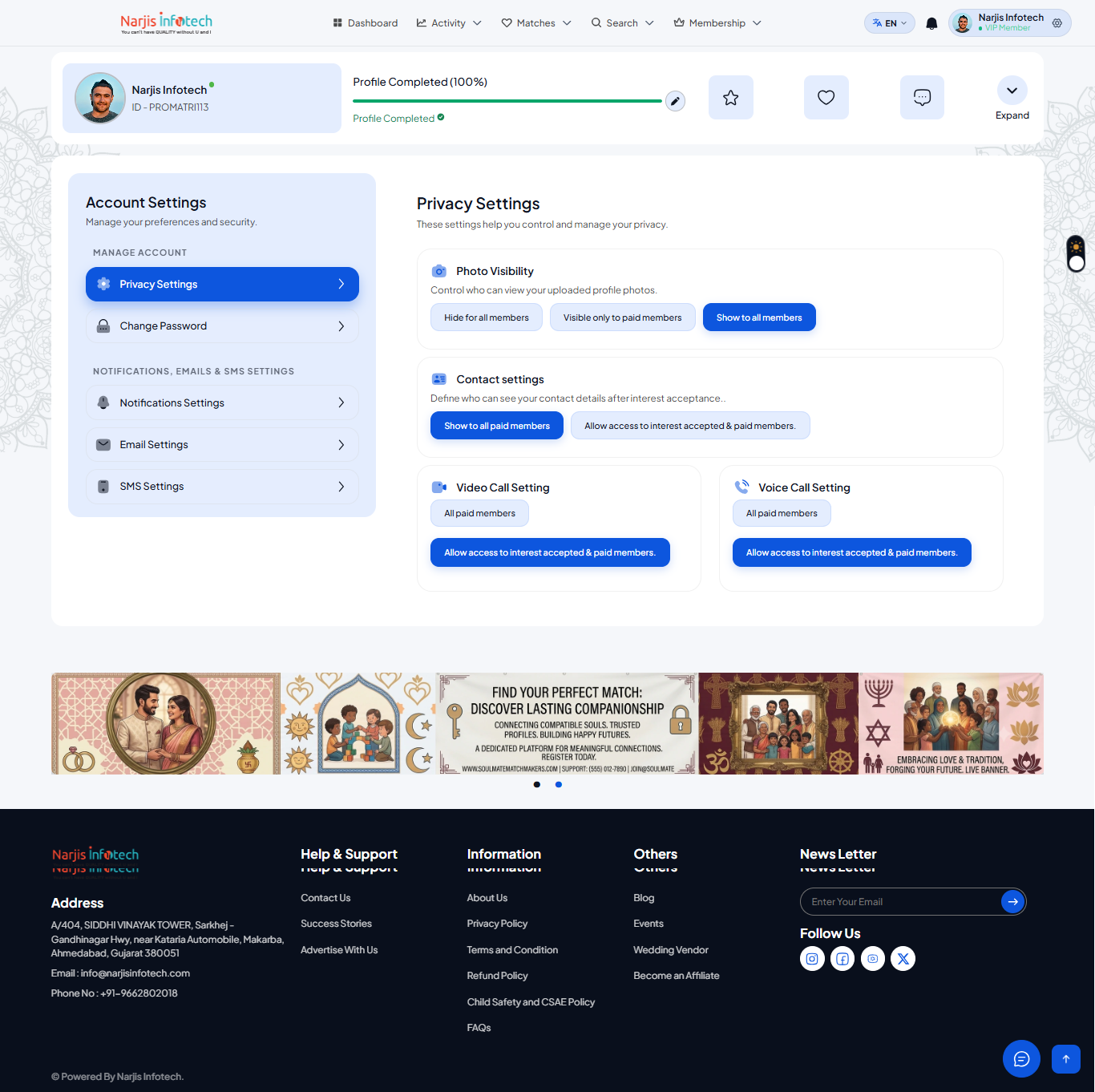Open the chat messages tile
The height and width of the screenshot is (1092, 1095).
click(923, 98)
